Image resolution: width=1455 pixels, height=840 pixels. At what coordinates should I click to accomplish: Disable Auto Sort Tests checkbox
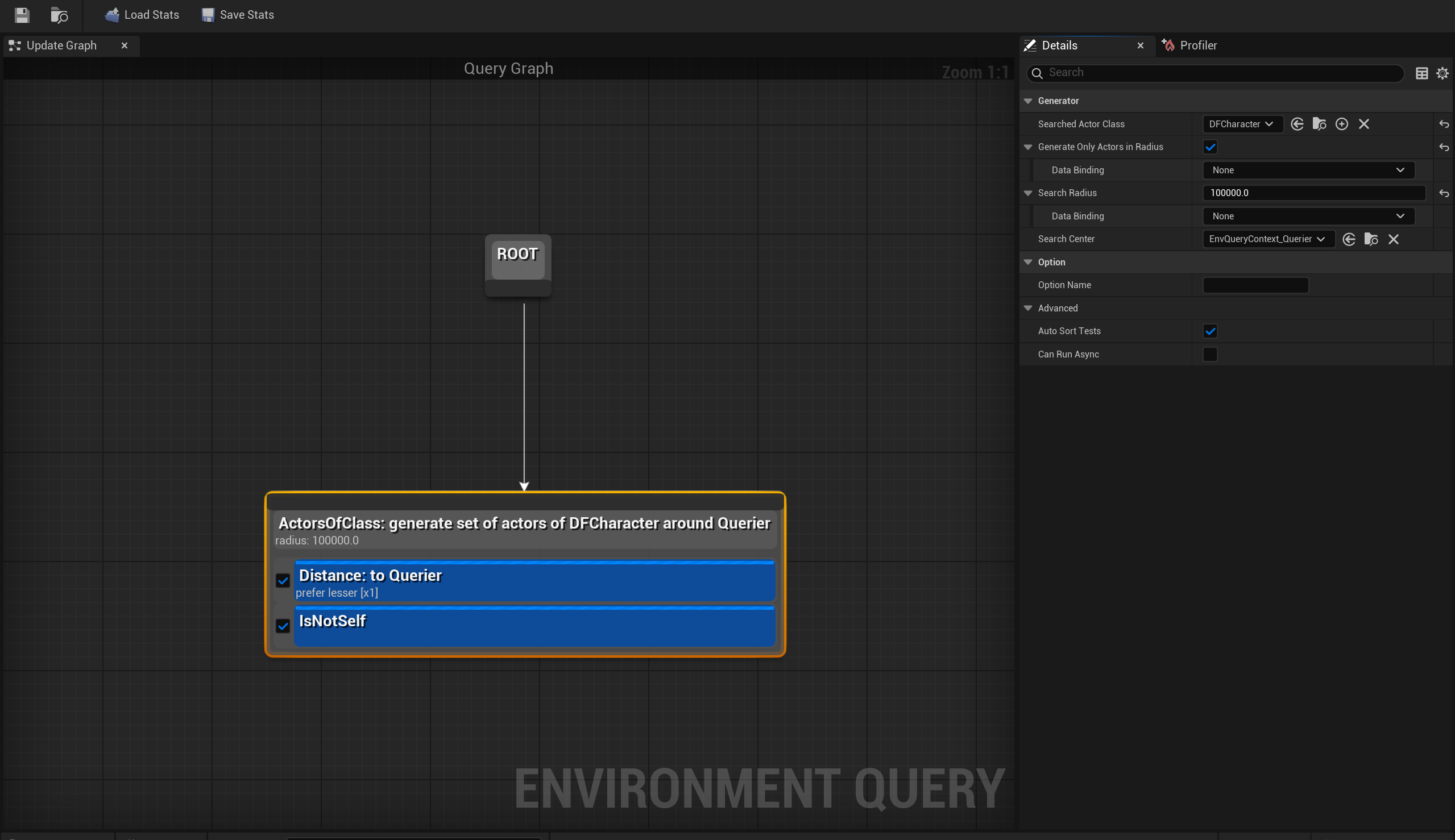[x=1211, y=331]
